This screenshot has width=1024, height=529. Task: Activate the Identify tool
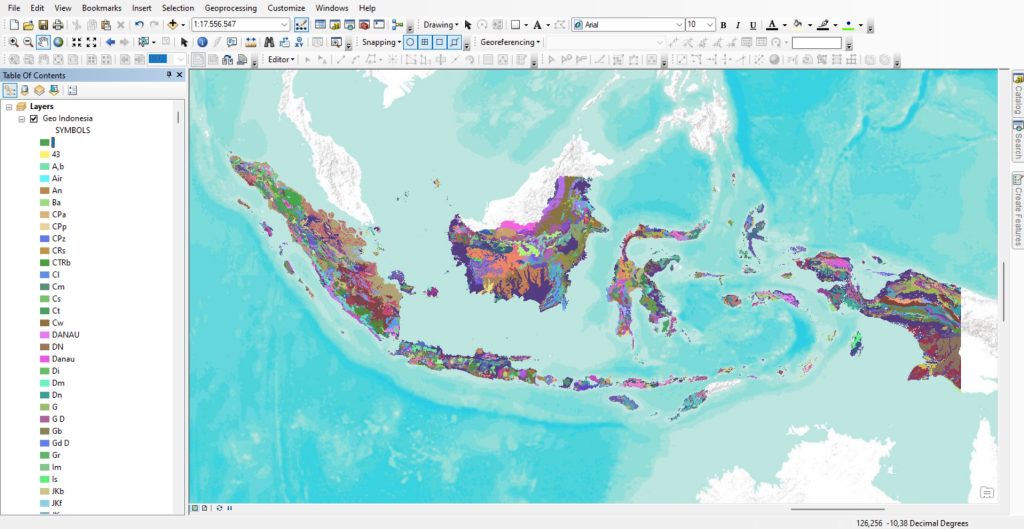[x=202, y=42]
